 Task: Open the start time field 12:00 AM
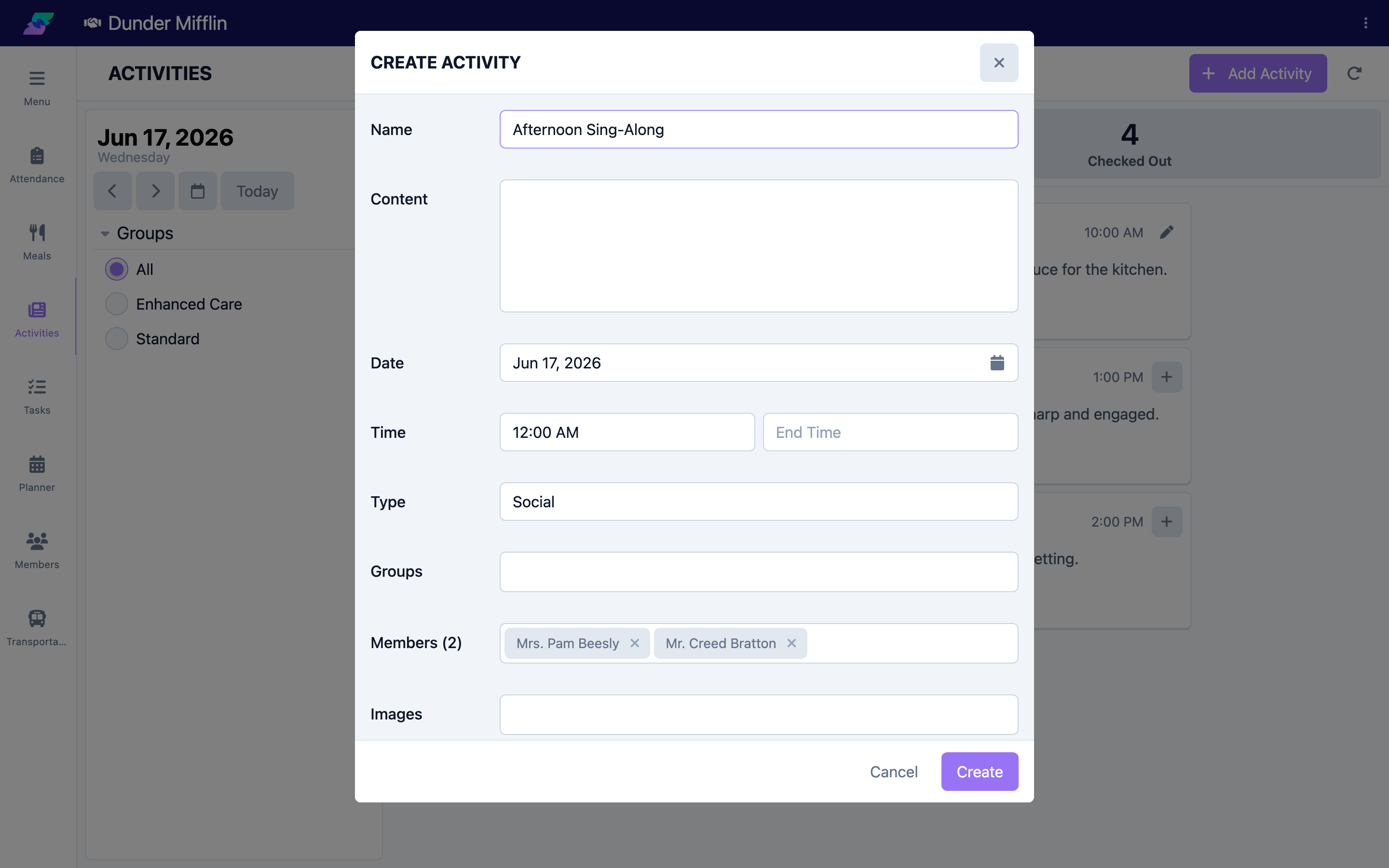coord(627,432)
